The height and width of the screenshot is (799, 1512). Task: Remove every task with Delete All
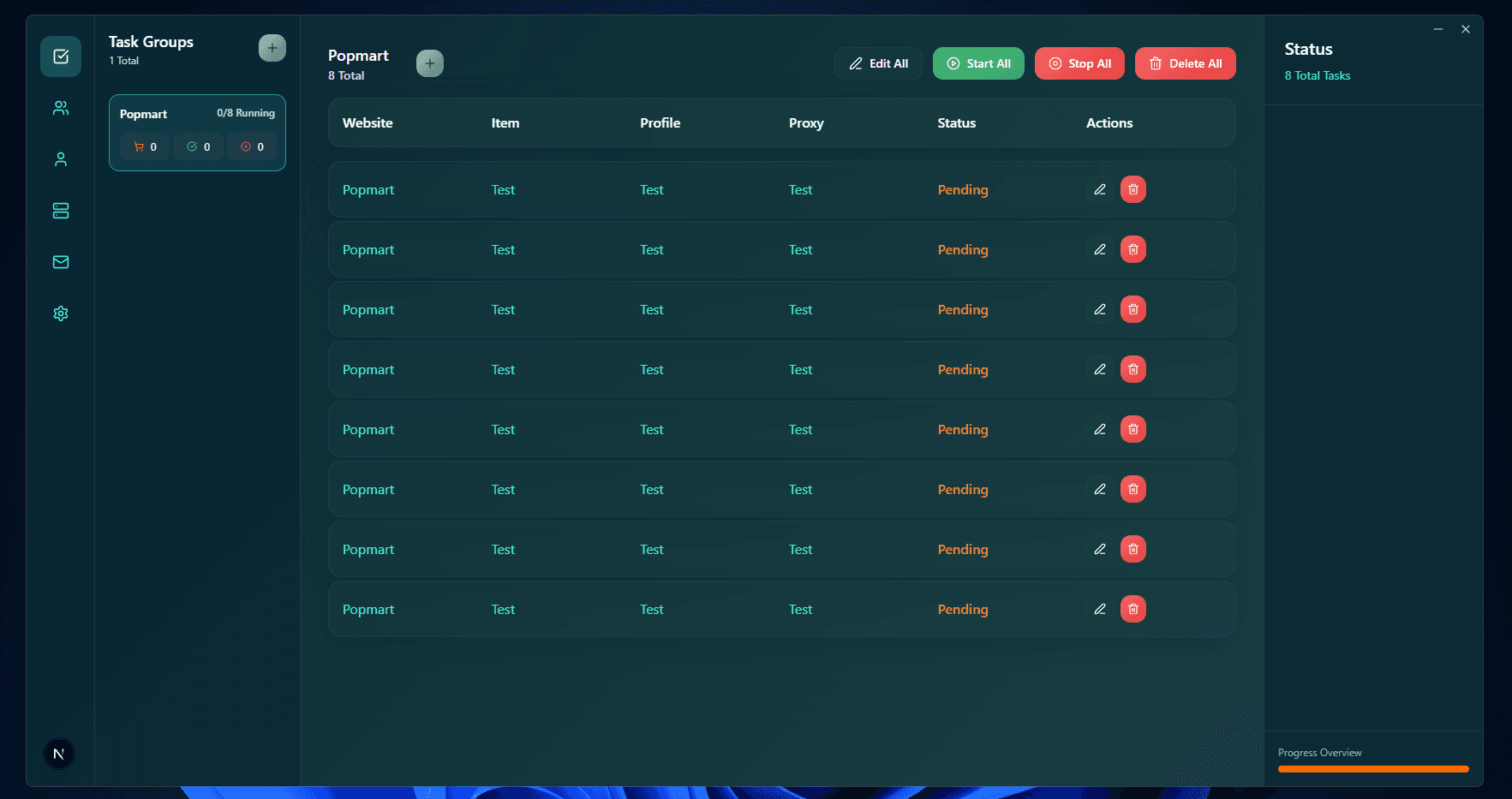1186,63
